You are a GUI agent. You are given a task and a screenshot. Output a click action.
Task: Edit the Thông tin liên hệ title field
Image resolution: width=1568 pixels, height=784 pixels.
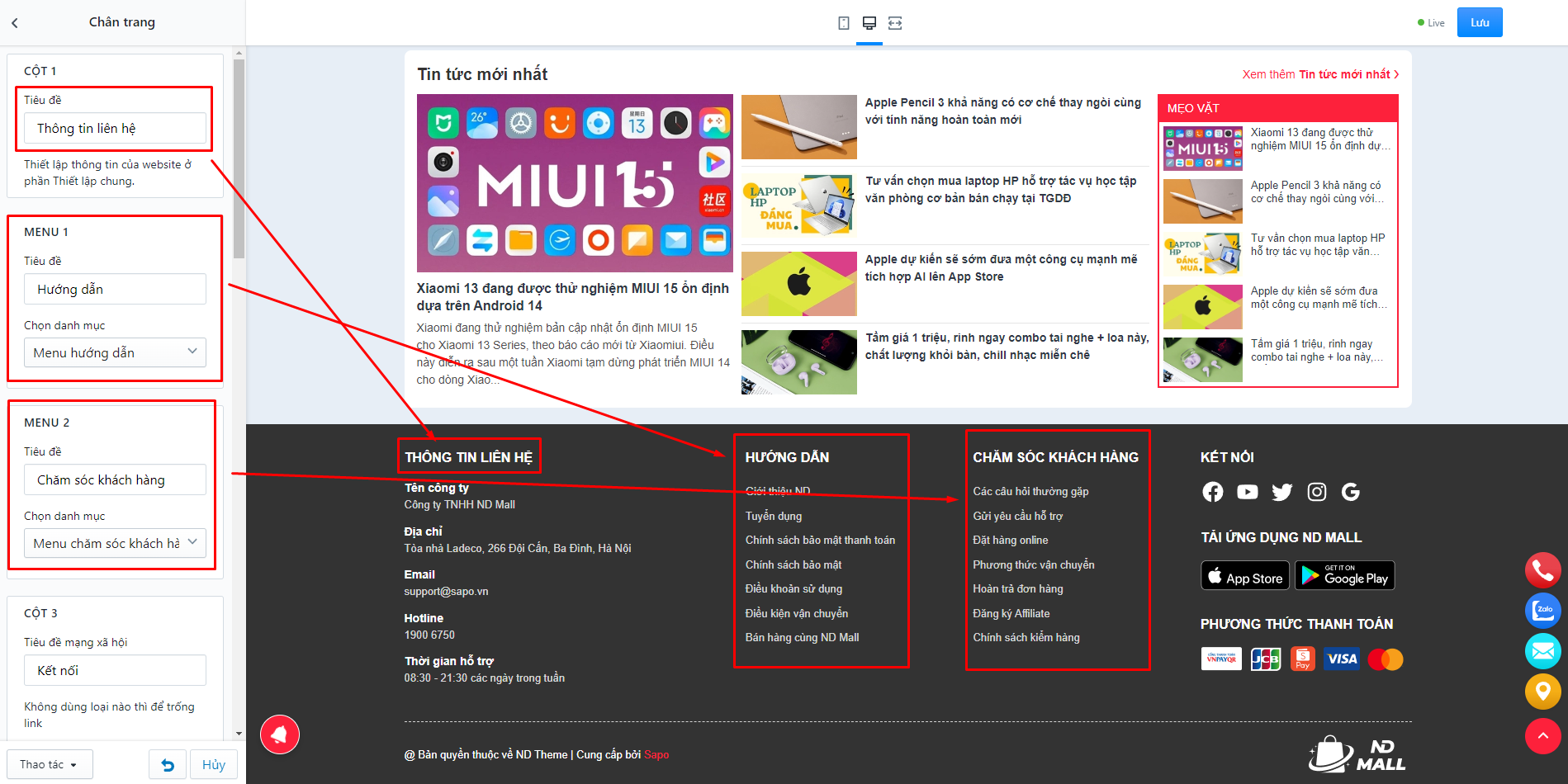115,128
